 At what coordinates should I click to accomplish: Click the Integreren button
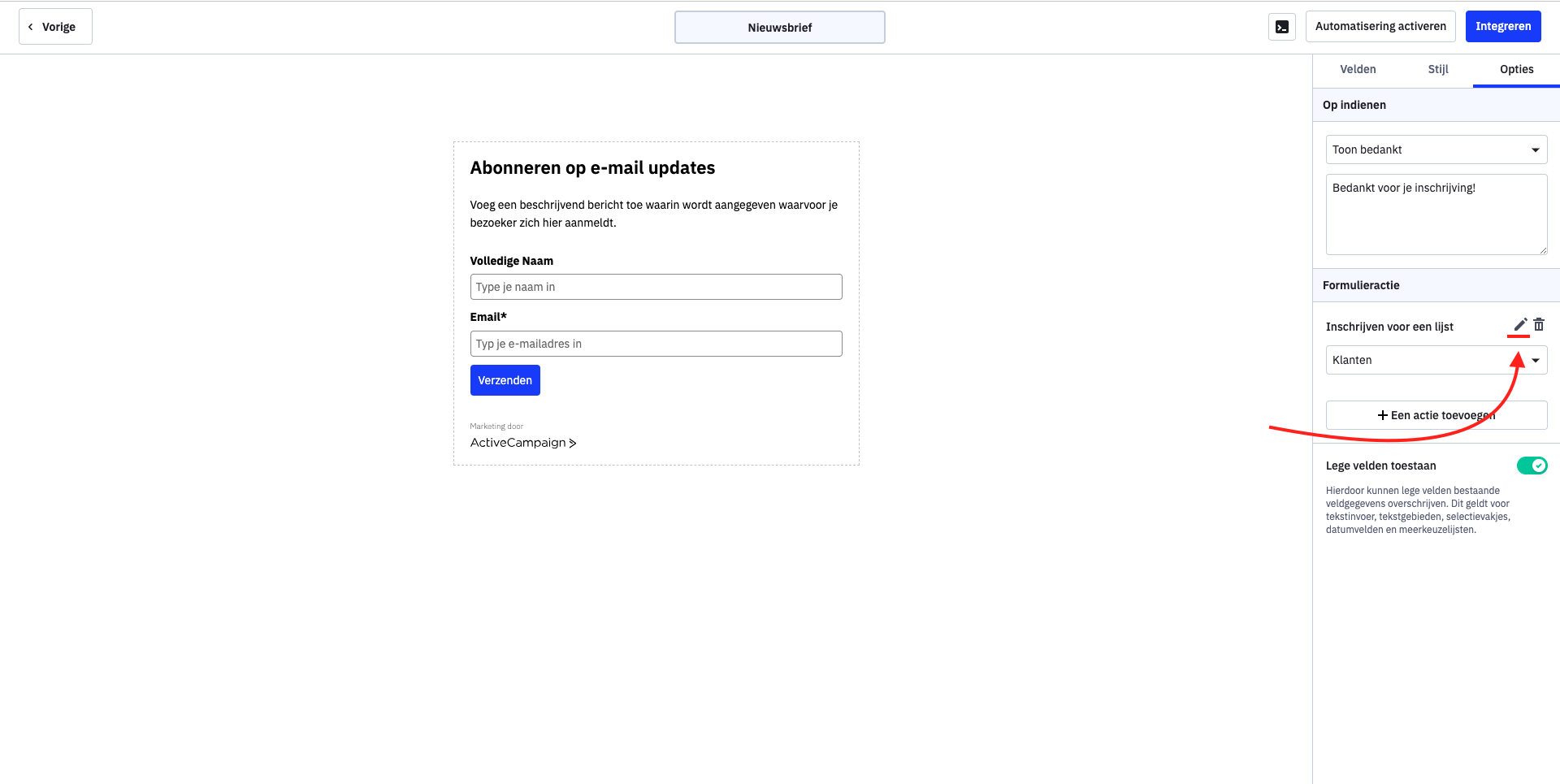pos(1503,26)
